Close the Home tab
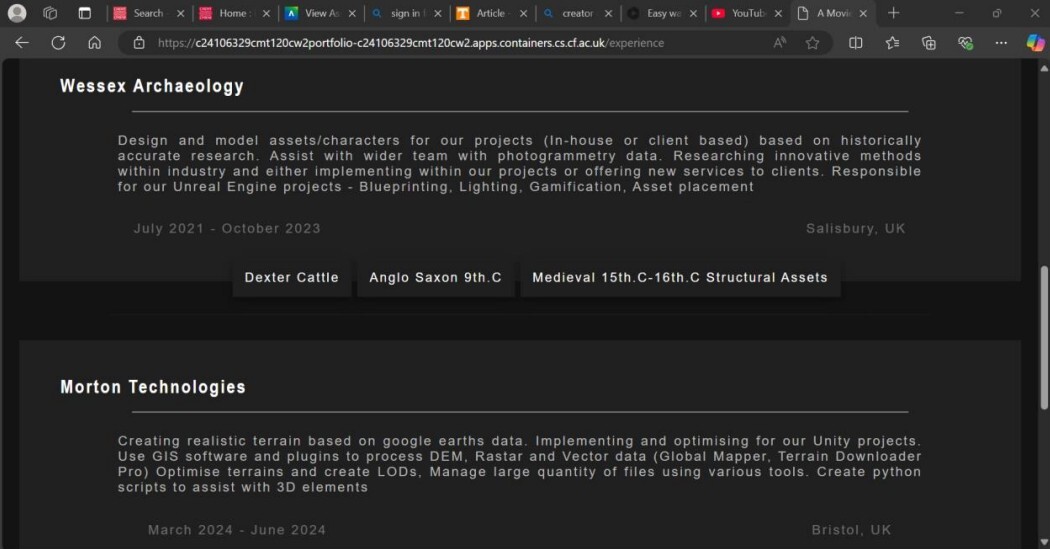This screenshot has width=1050, height=549. click(266, 13)
